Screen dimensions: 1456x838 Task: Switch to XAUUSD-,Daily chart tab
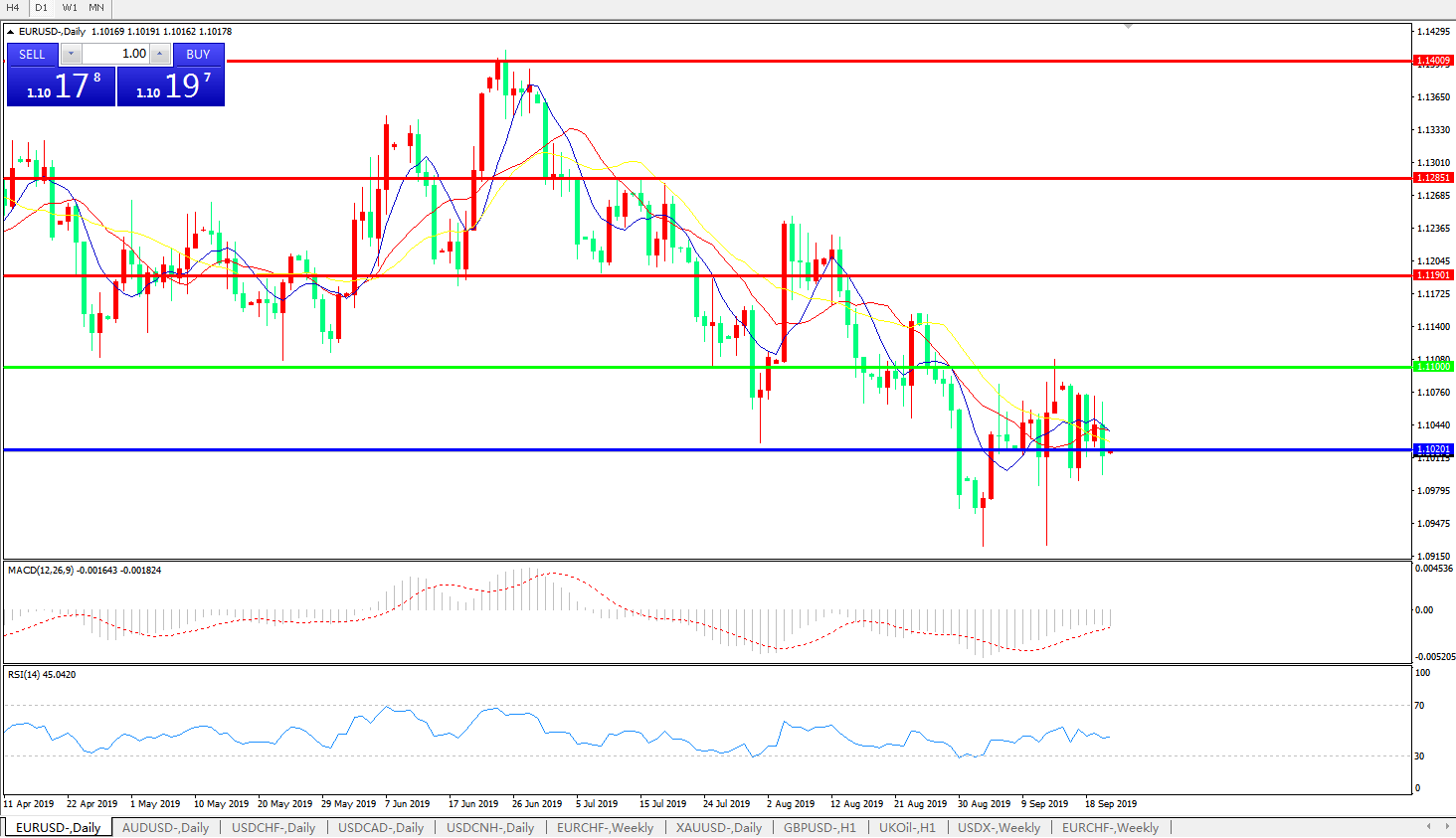pos(718,827)
